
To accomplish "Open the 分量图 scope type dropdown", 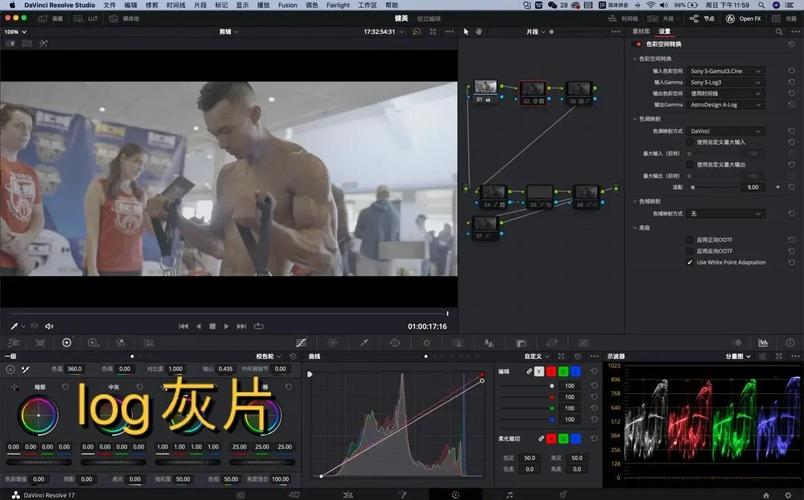I will point(738,356).
